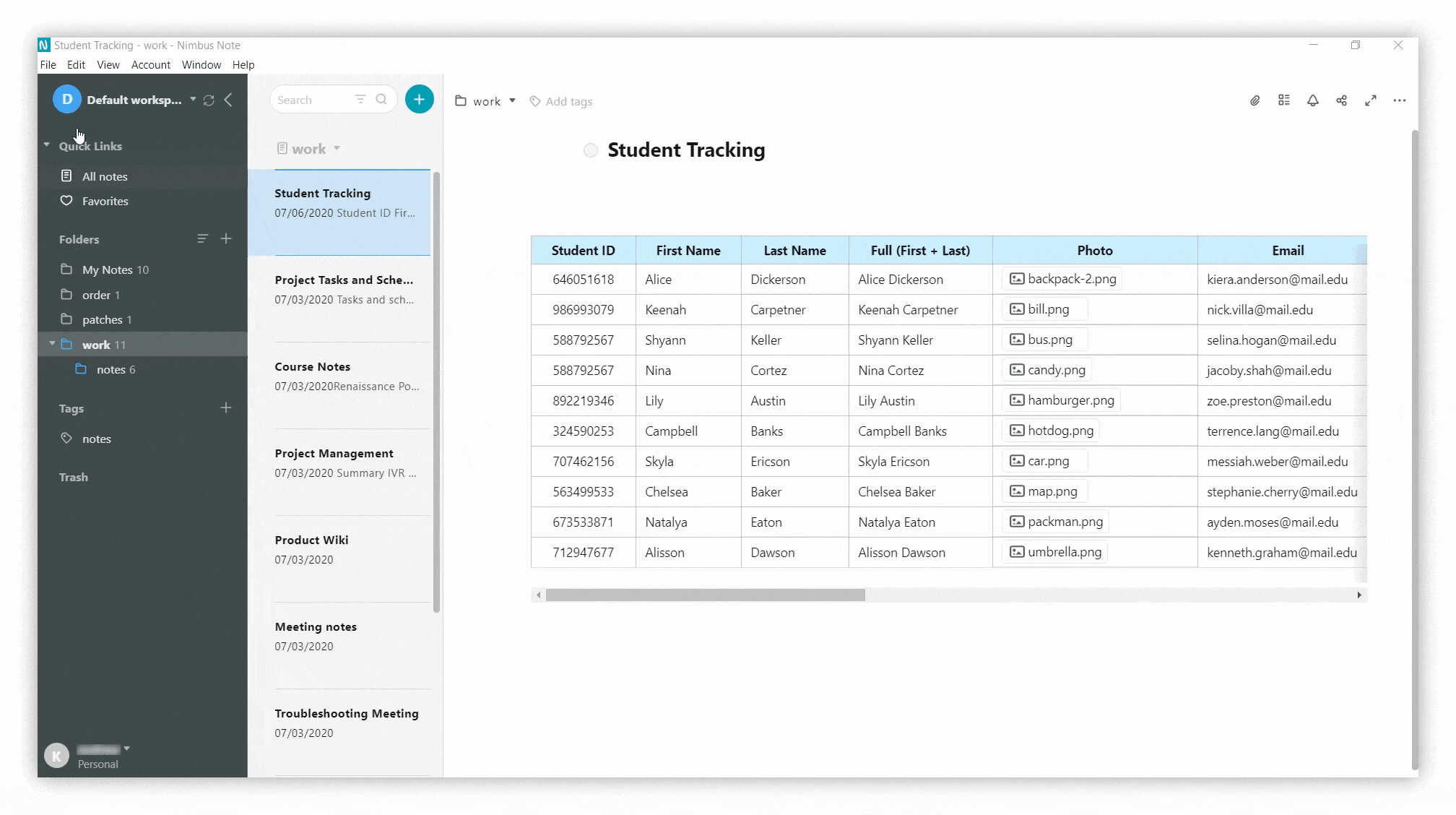1456x815 pixels.
Task: Click the Student ID column header
Action: pyautogui.click(x=583, y=250)
